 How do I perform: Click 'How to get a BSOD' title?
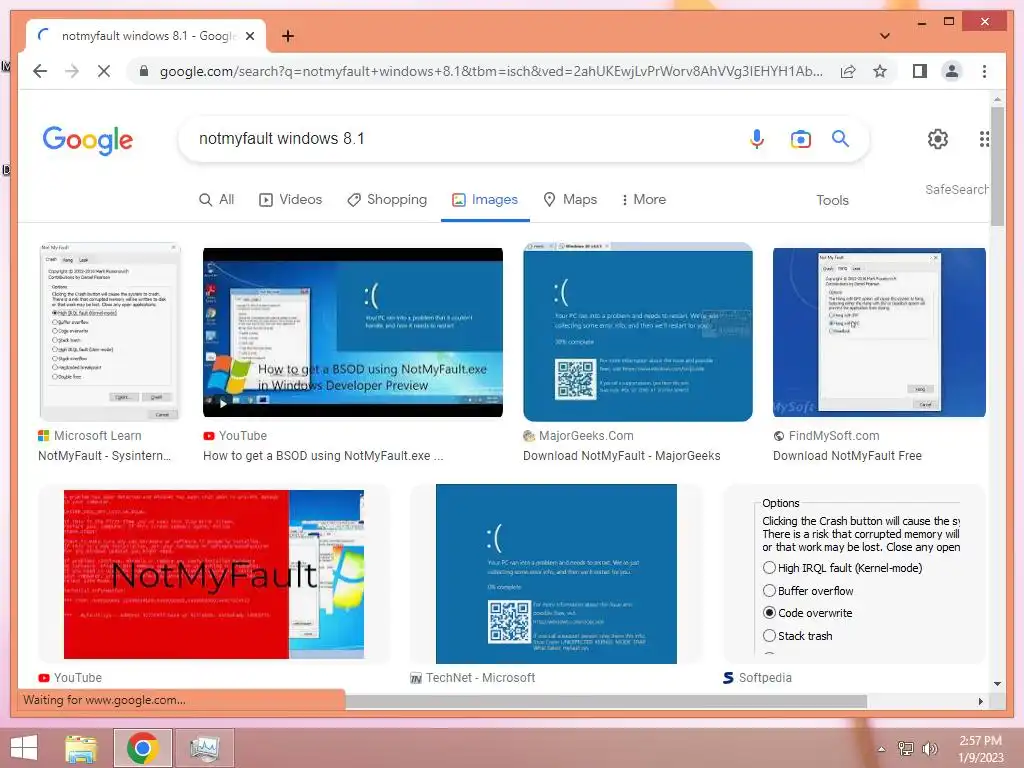(323, 456)
